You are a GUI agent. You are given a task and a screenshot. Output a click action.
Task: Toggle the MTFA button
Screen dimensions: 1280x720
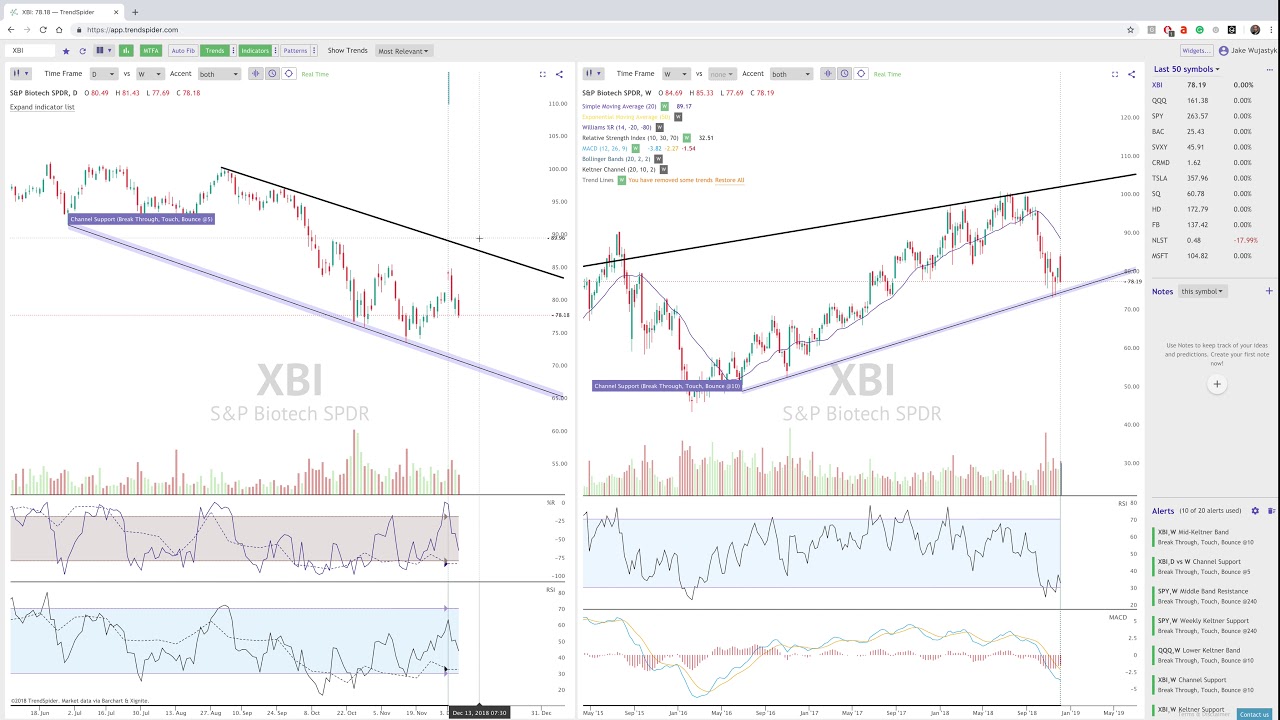click(x=151, y=50)
